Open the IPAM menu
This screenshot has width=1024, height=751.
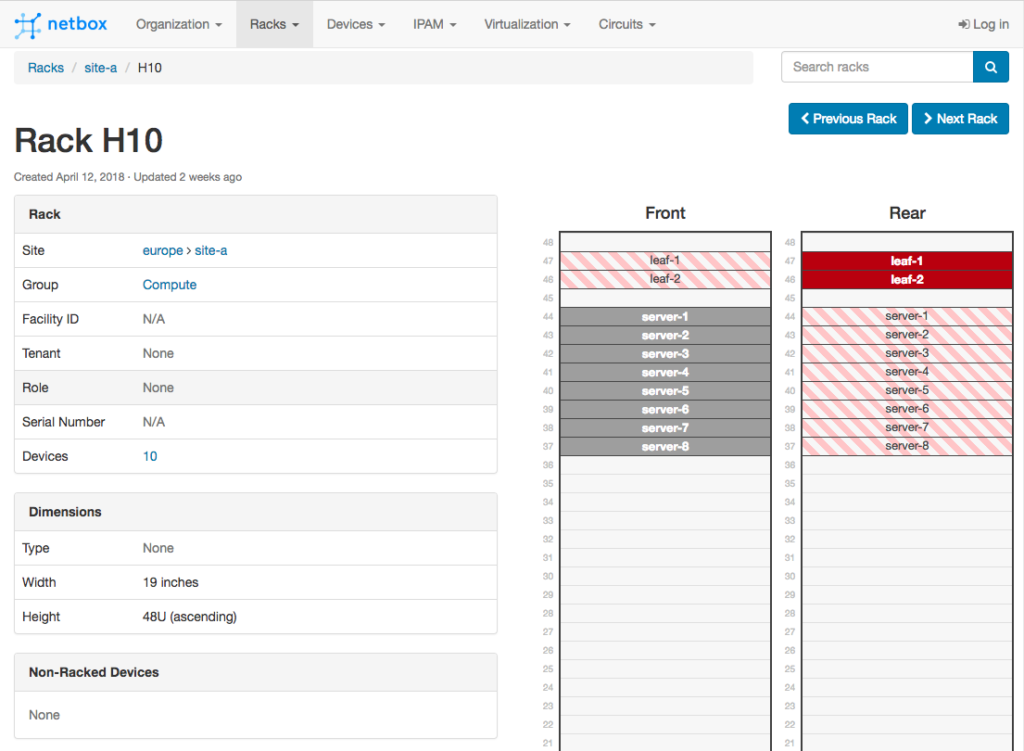tap(435, 24)
